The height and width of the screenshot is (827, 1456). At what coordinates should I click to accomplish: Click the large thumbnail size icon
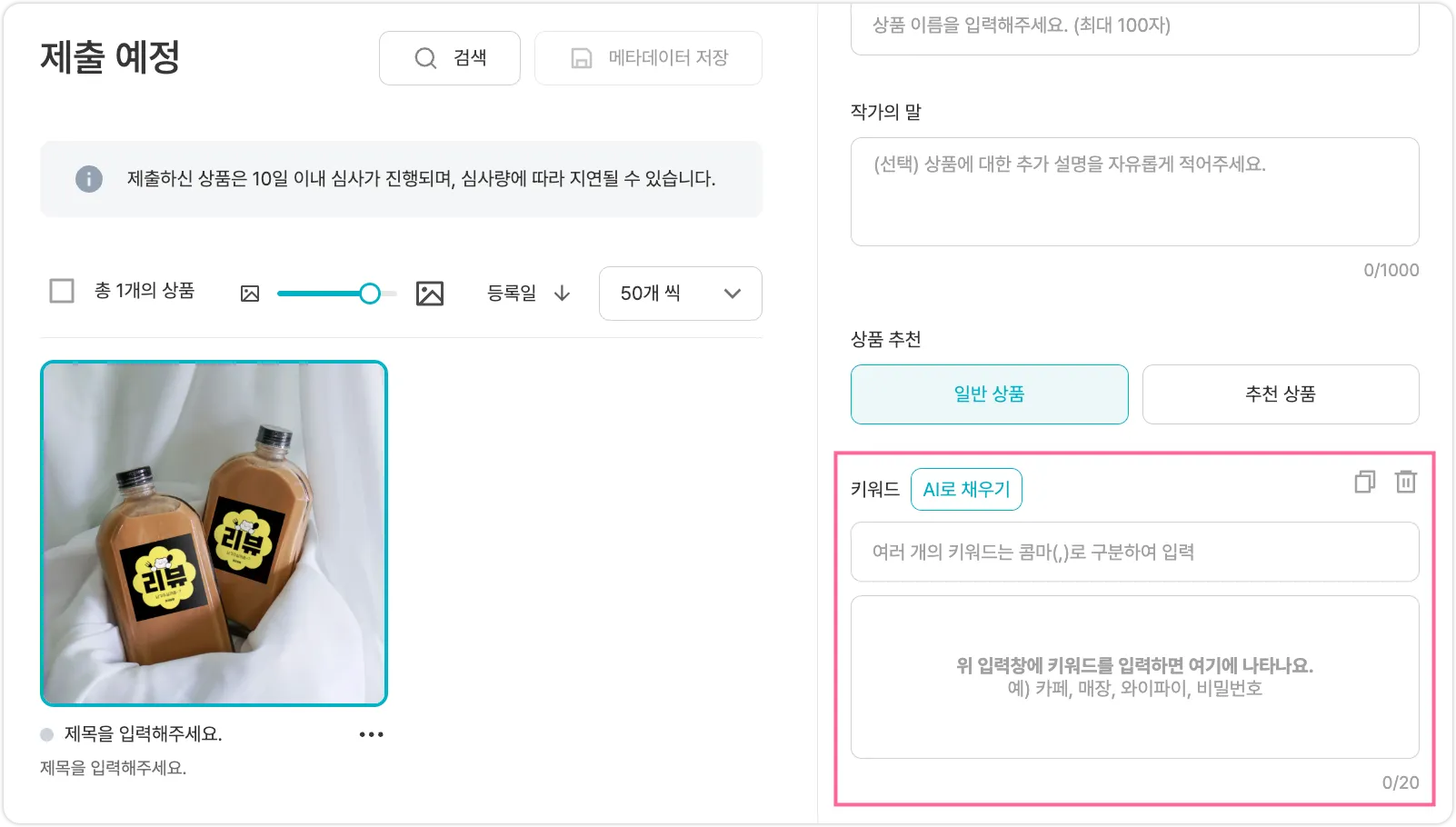coord(430,294)
